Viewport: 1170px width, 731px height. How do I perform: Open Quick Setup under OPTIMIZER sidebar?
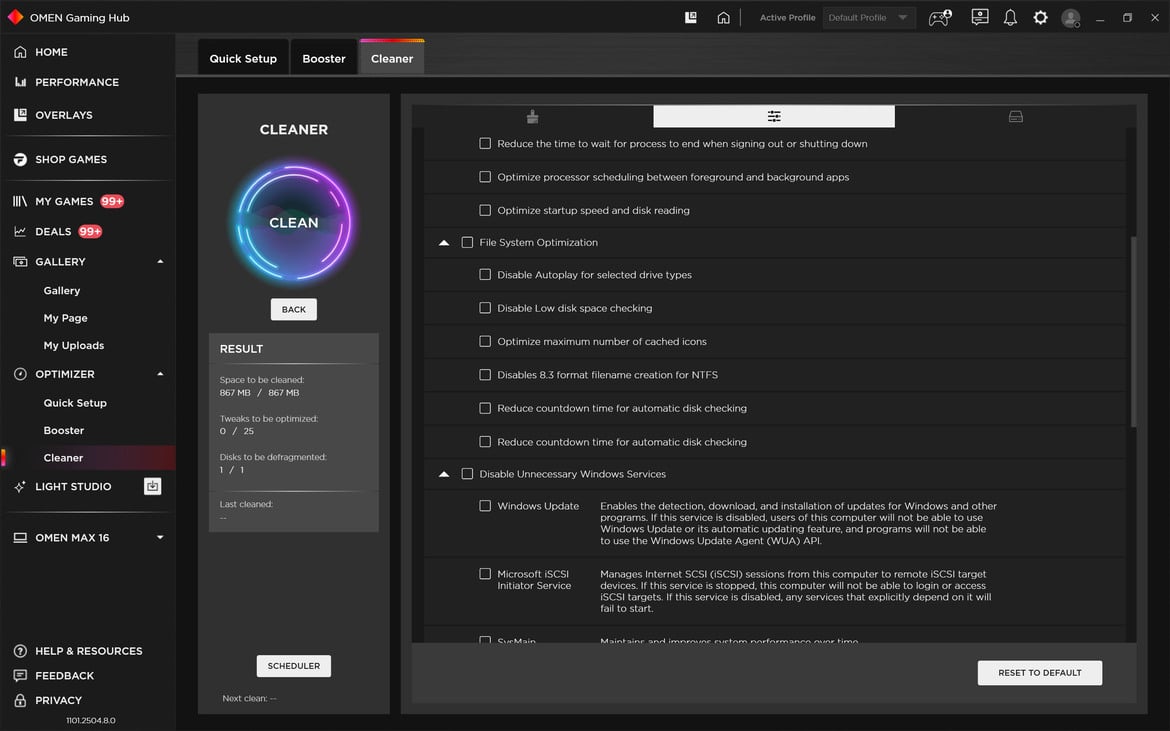pos(75,404)
